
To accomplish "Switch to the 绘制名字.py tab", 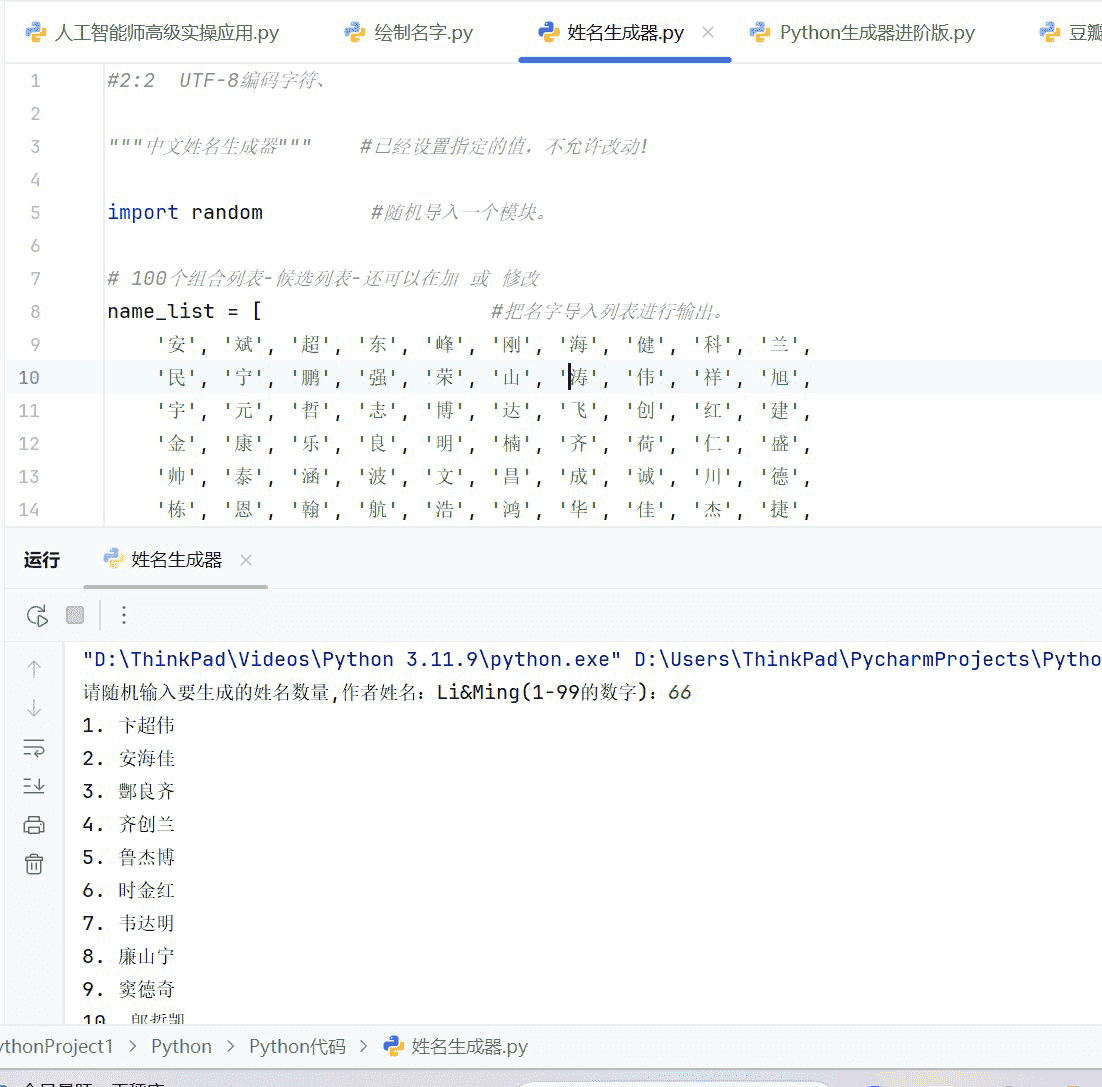I will [x=408, y=32].
